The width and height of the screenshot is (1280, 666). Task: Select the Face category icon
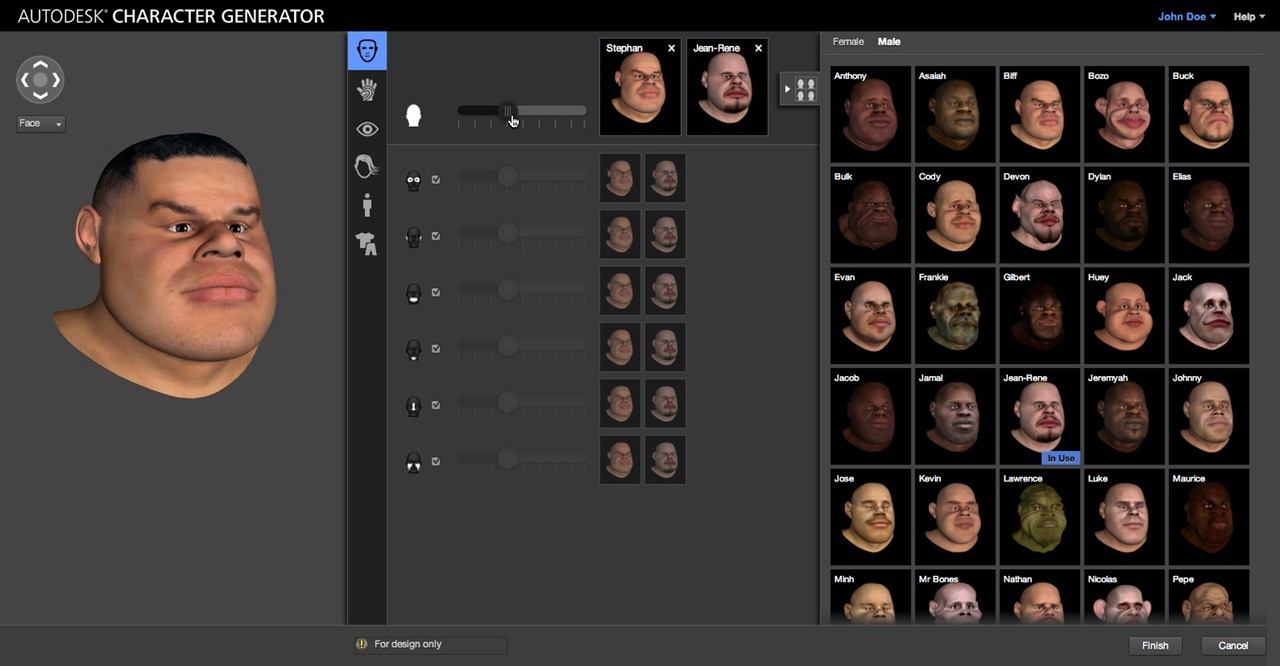367,51
